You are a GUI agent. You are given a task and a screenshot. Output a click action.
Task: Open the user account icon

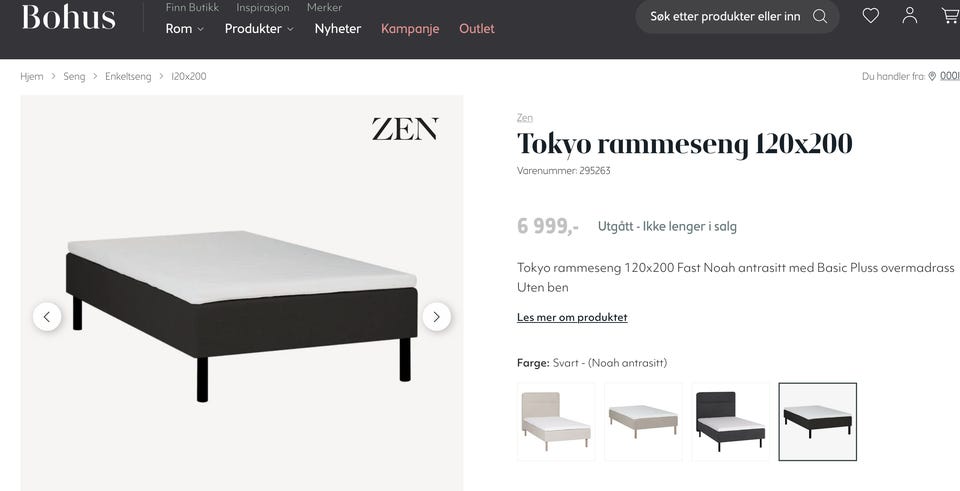tap(910, 15)
